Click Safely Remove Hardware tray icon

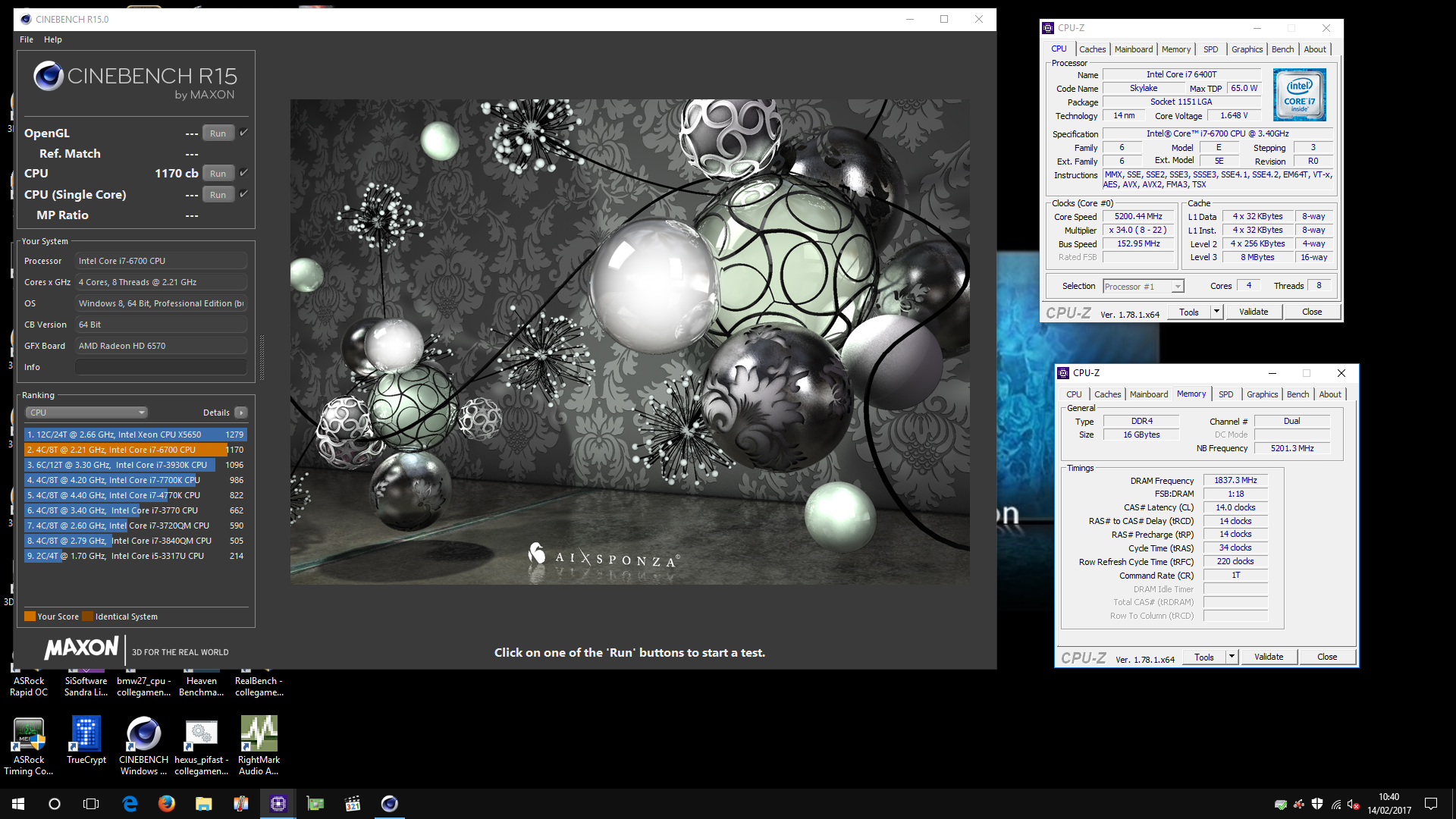point(1281,805)
